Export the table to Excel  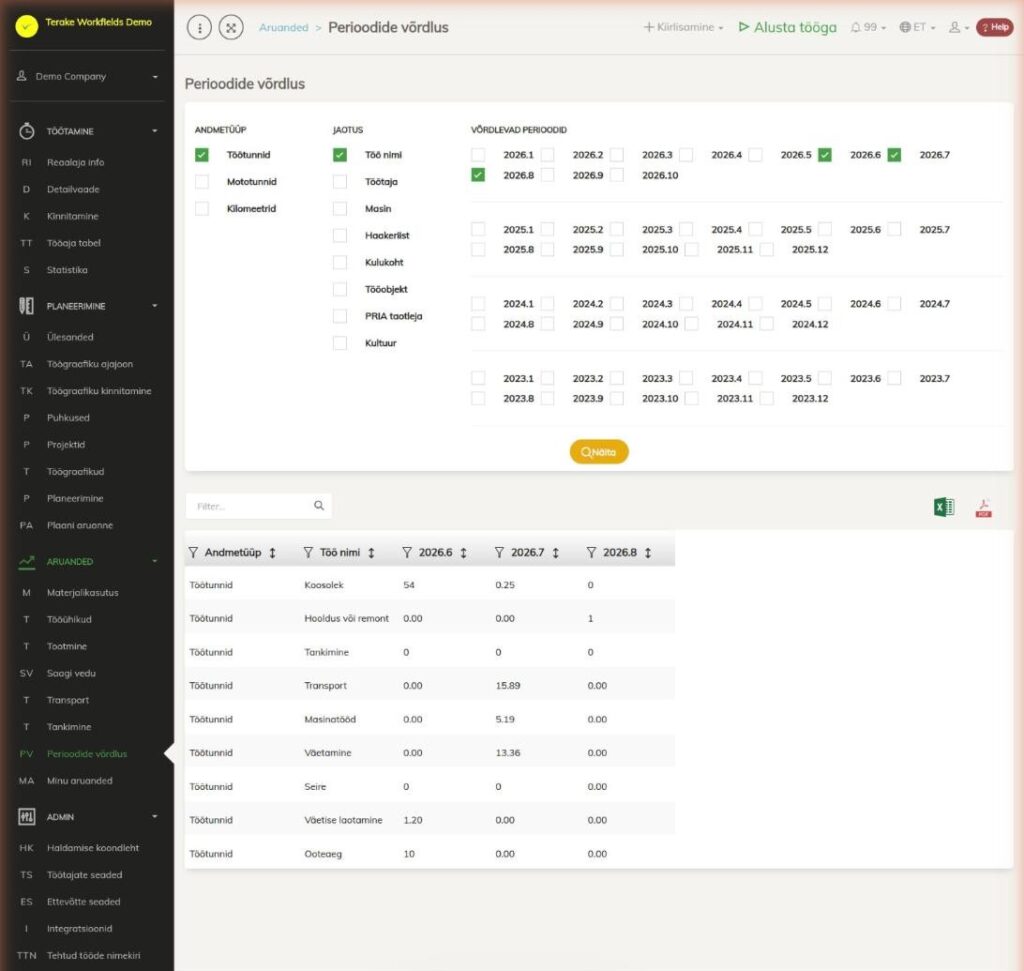pos(944,507)
